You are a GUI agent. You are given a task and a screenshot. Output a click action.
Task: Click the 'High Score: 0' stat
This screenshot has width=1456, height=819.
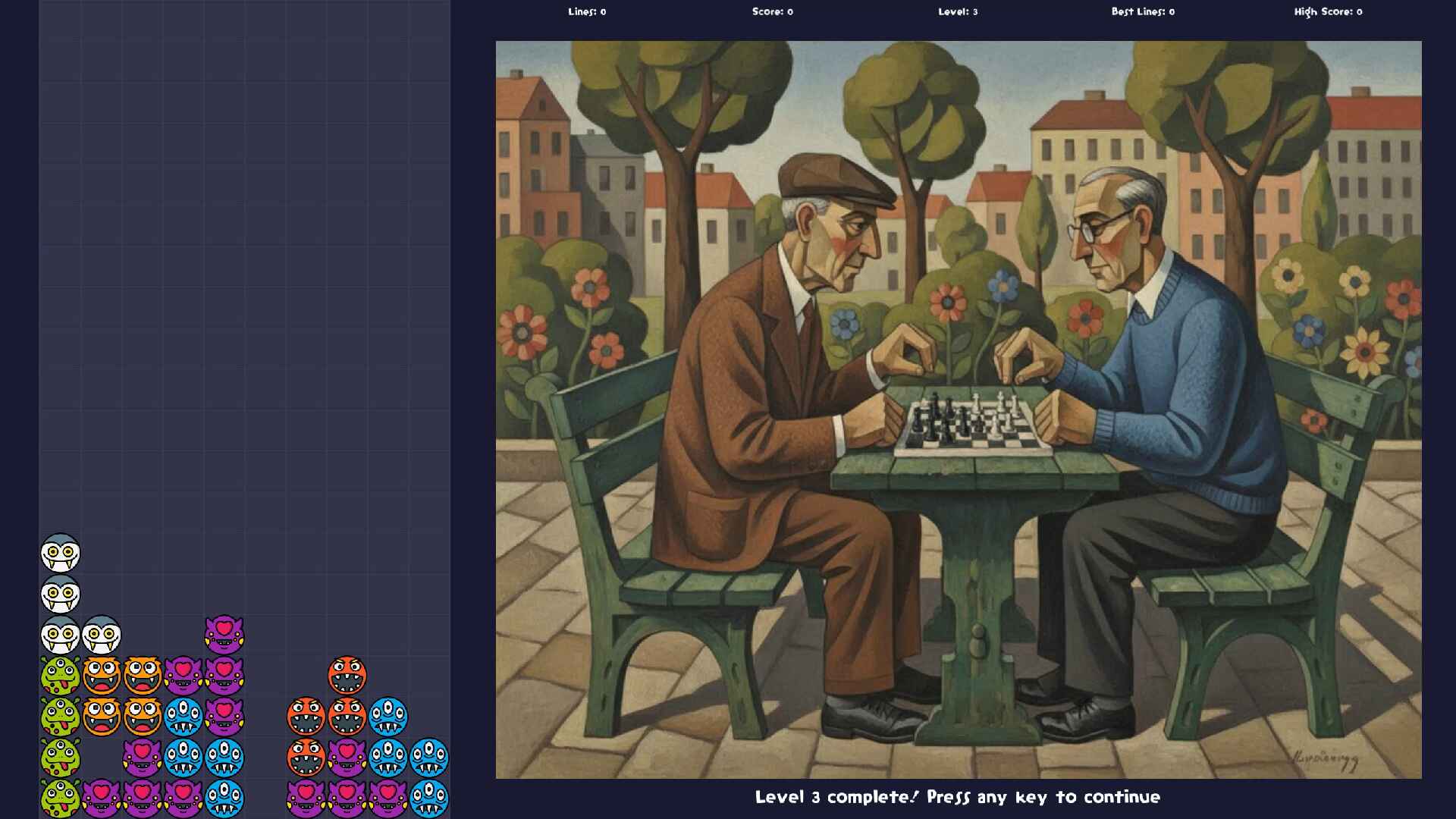[1328, 11]
